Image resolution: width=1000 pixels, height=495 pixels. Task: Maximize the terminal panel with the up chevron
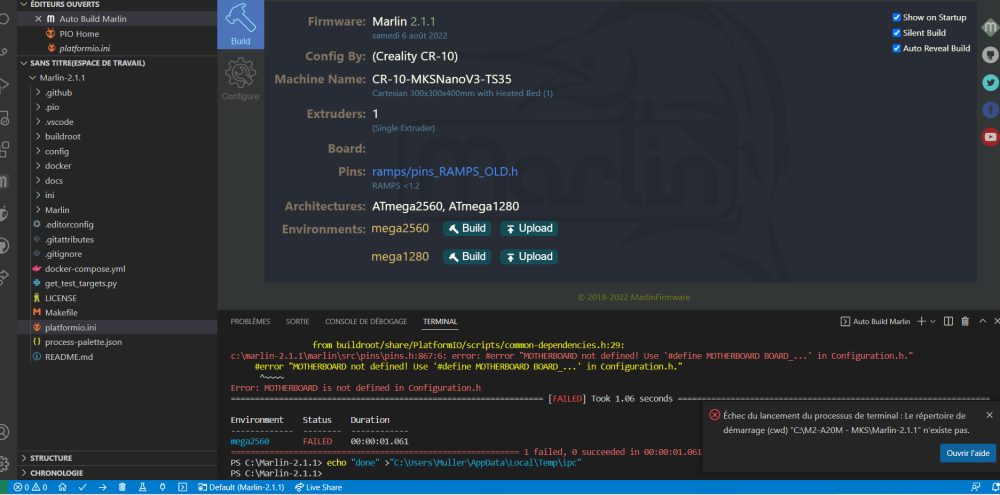coord(982,321)
